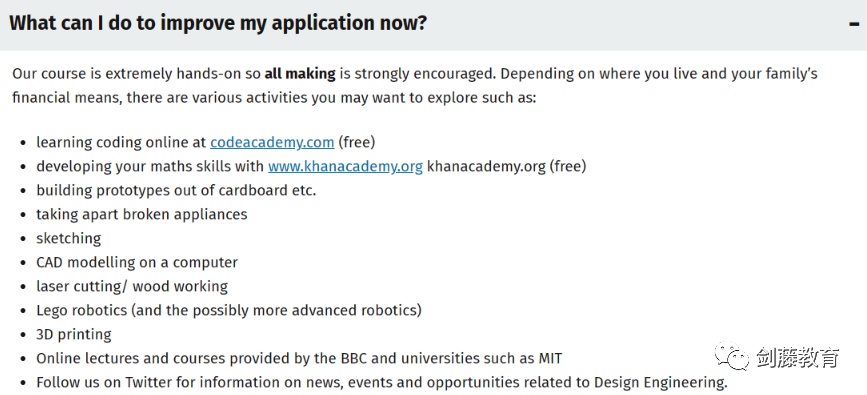Click the '(free)' text after codeacademy.com
867x395 pixels.
tap(357, 142)
